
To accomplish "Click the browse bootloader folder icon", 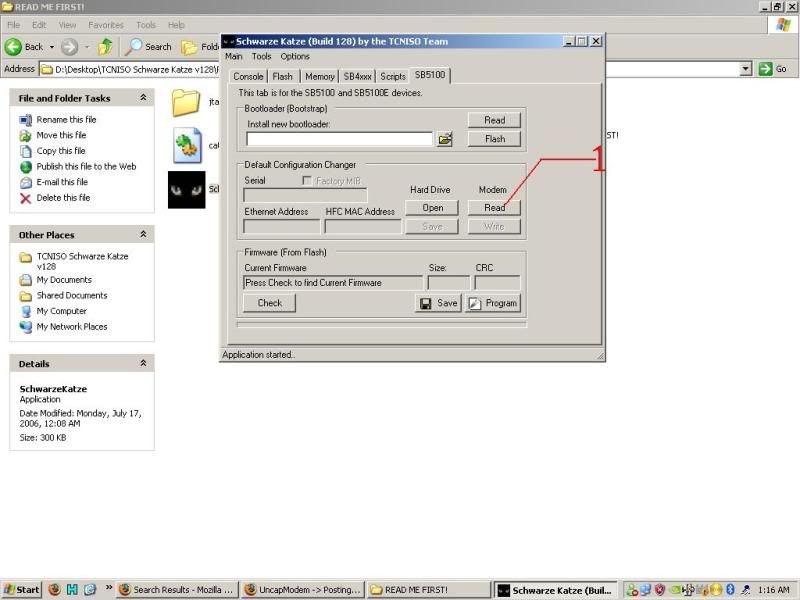I will click(445, 139).
